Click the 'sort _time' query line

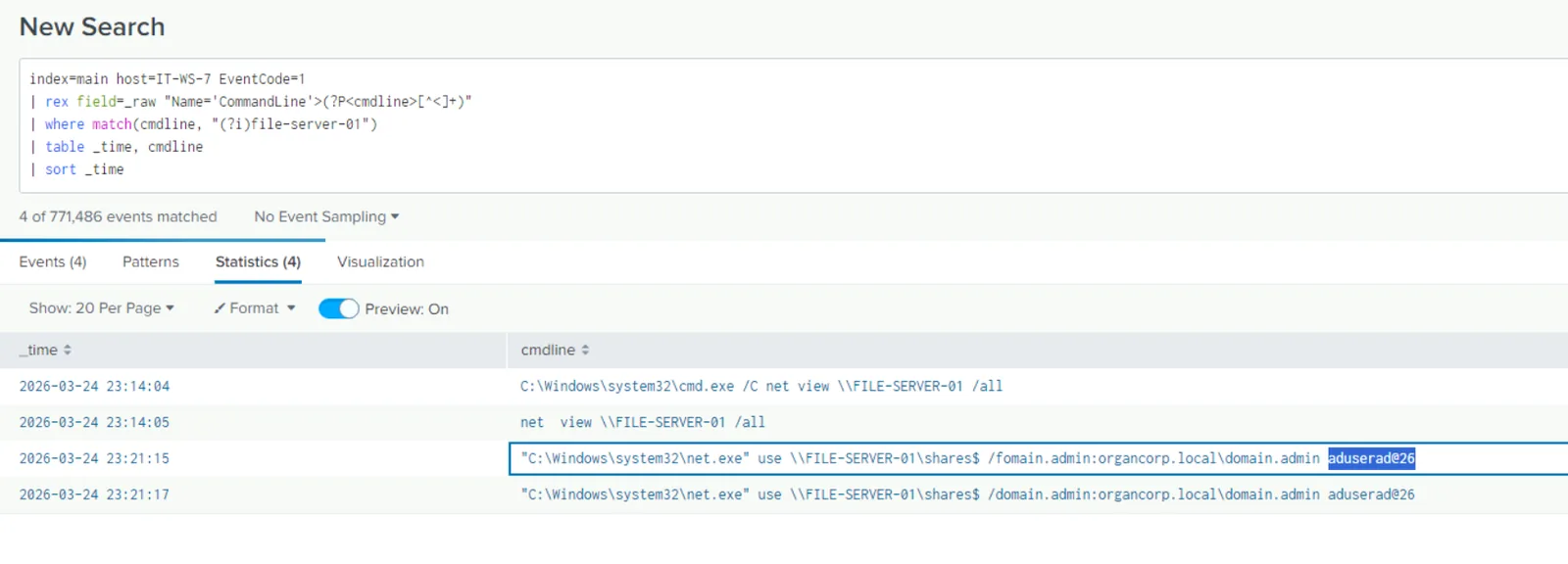[76, 169]
